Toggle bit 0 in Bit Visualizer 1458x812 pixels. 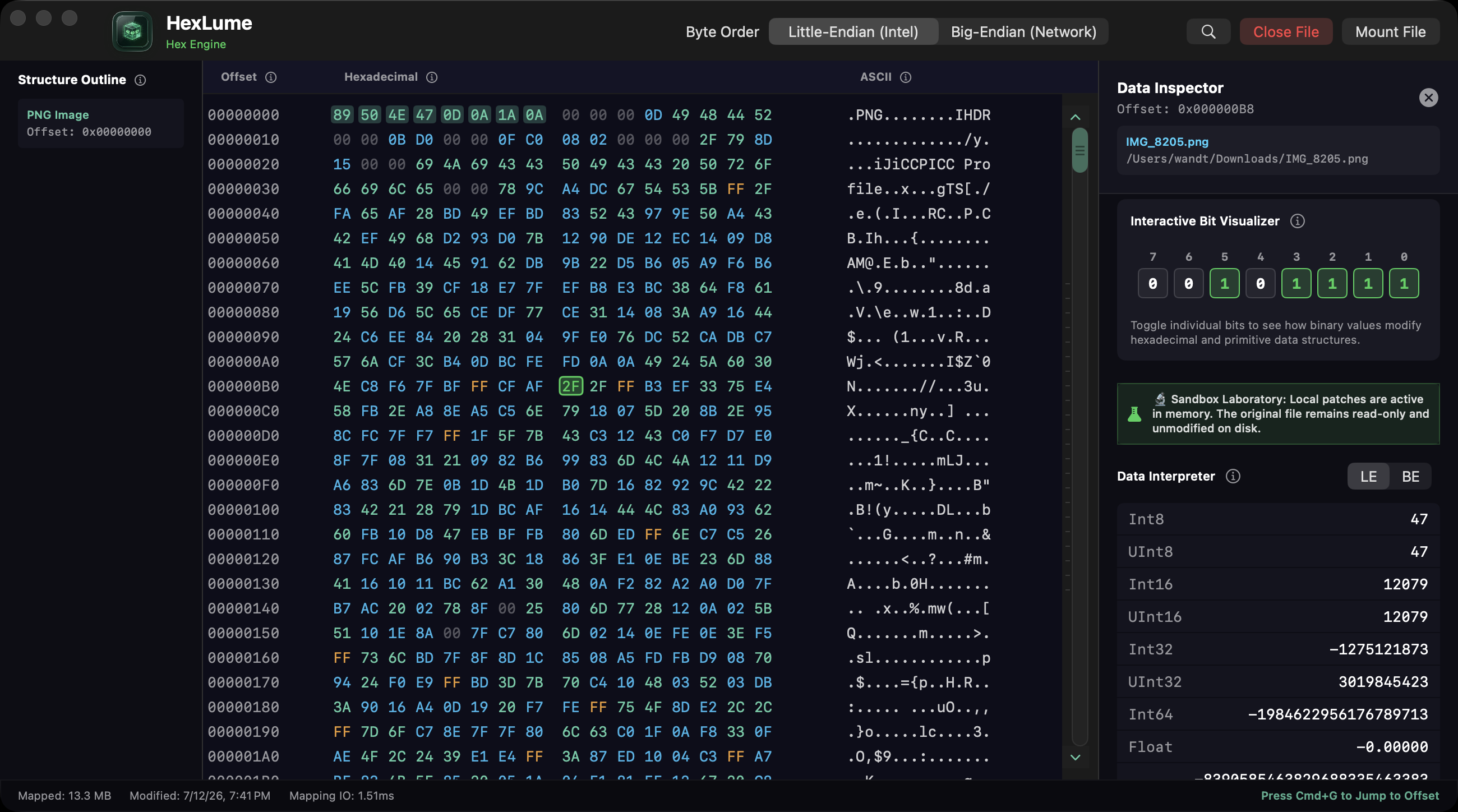coord(1404,284)
